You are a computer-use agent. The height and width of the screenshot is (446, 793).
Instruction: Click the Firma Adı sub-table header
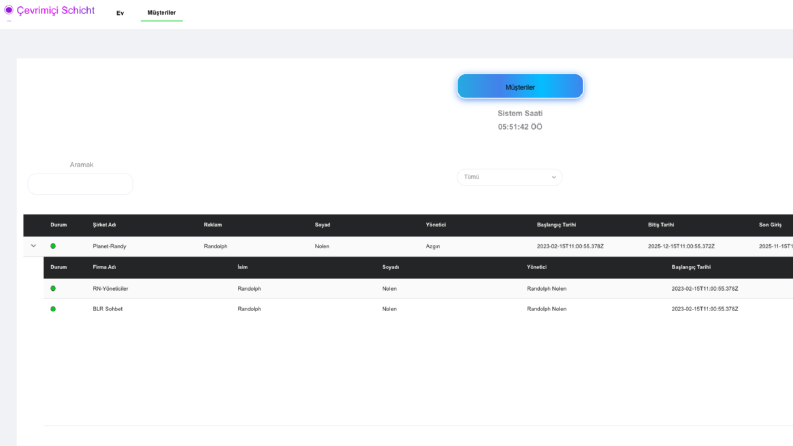click(104, 267)
